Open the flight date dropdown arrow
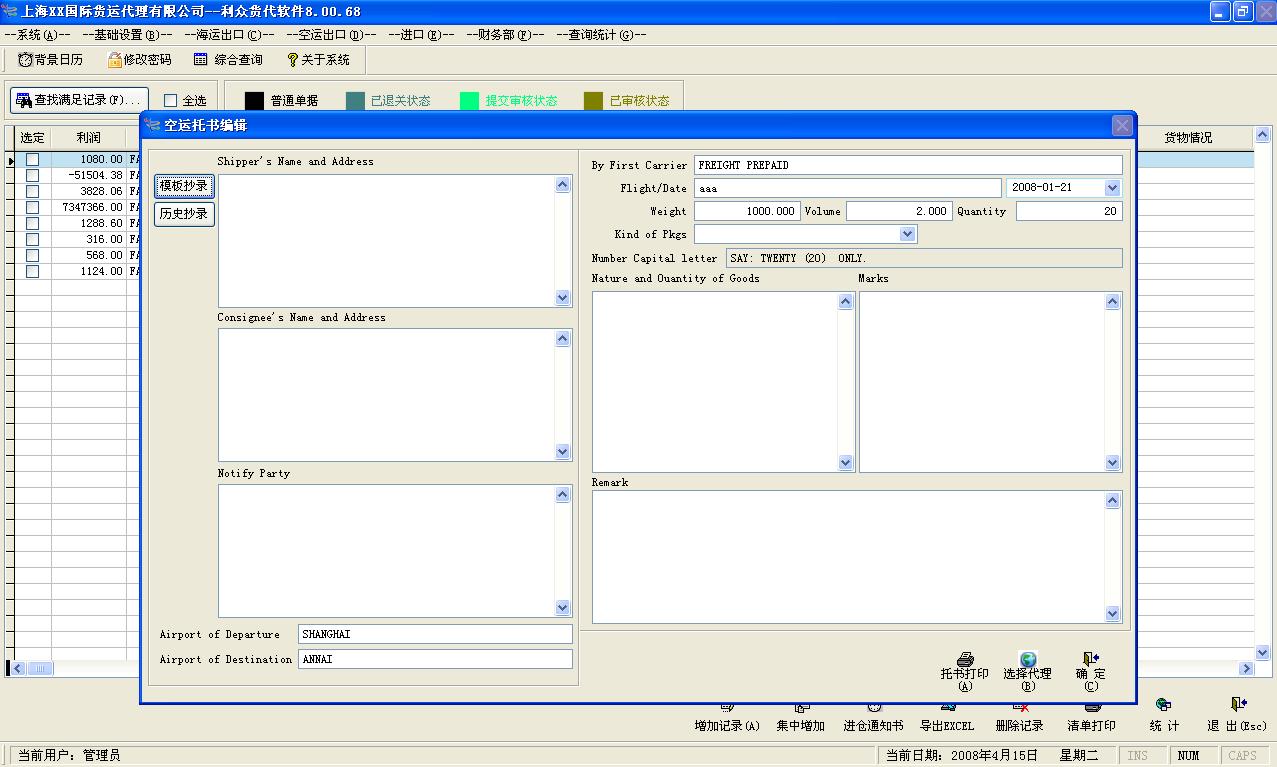This screenshot has height=767, width=1277. pyautogui.click(x=1112, y=188)
